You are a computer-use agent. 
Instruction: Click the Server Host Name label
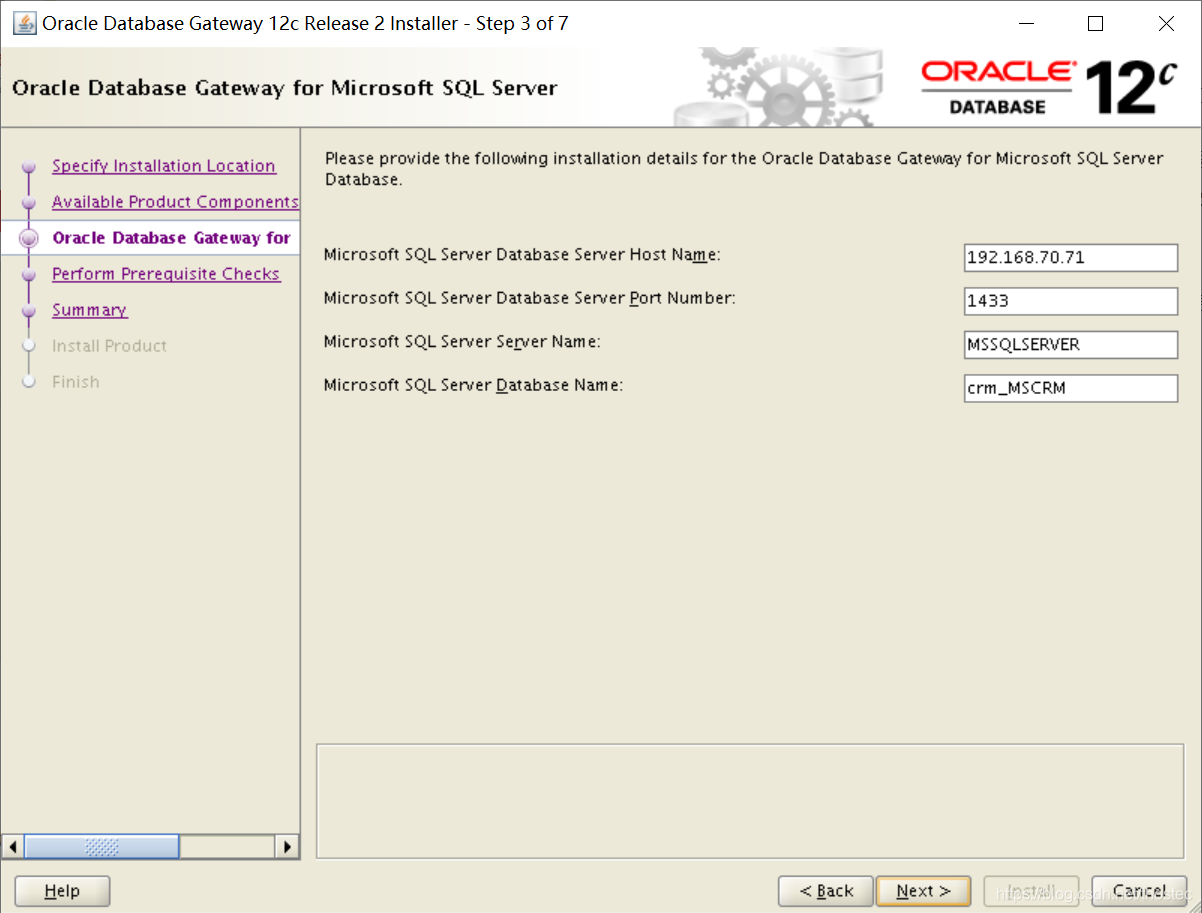(x=522, y=255)
